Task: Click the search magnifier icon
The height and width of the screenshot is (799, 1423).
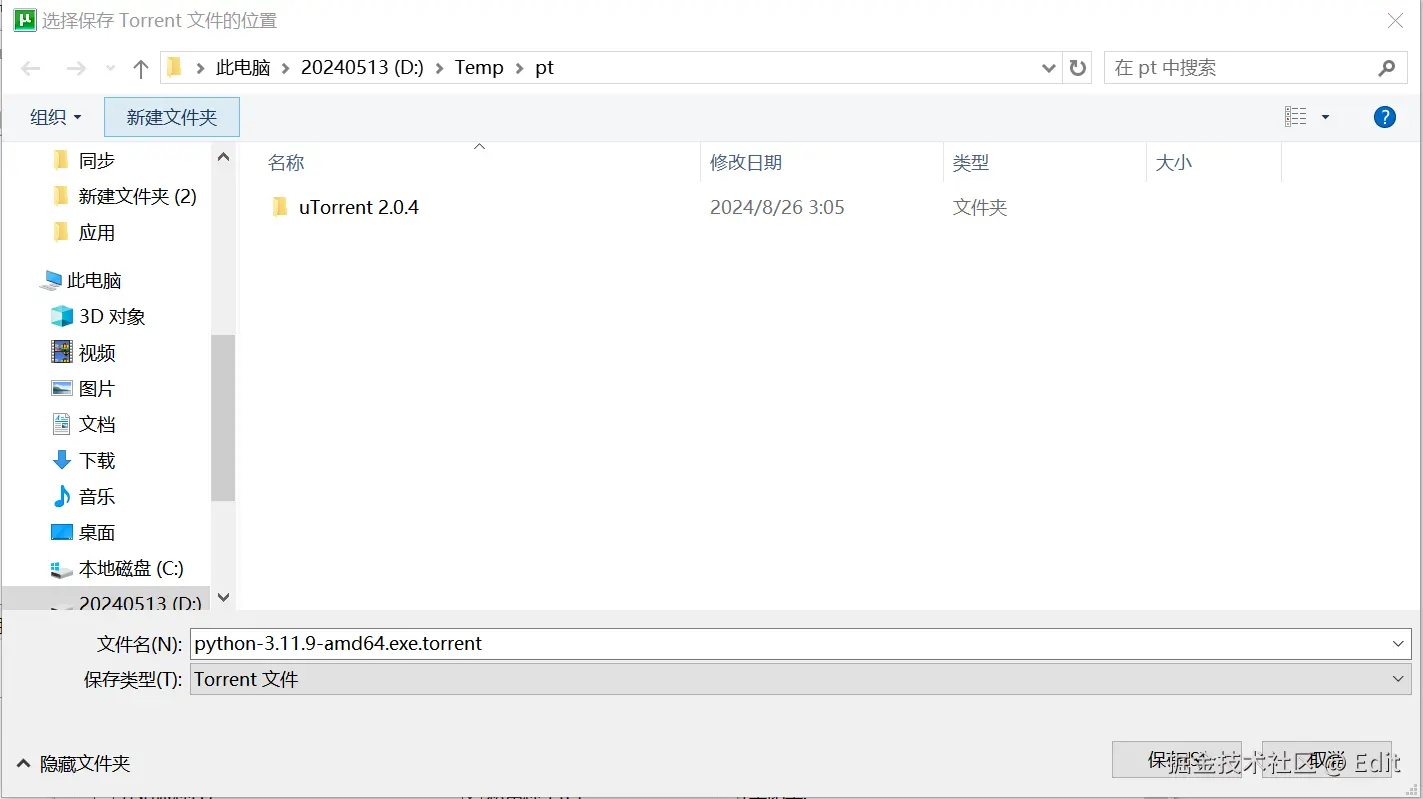Action: (x=1386, y=68)
